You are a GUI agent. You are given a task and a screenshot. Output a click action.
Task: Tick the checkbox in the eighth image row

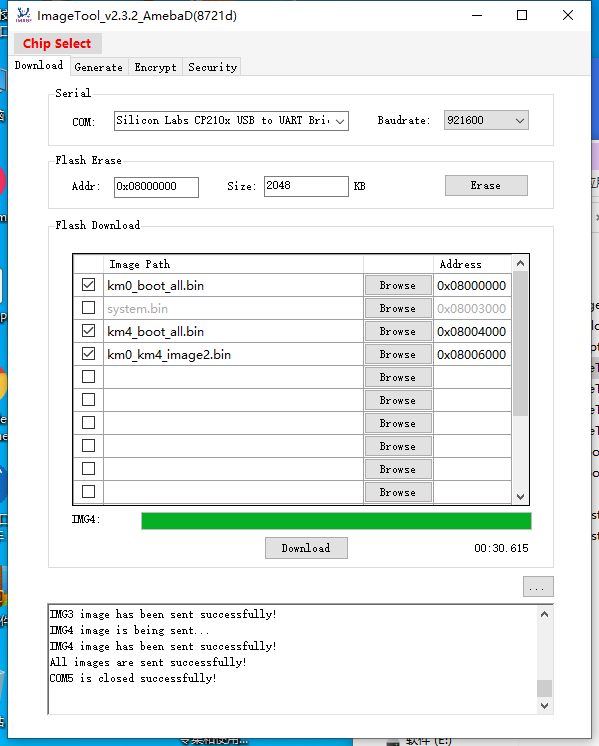88,446
